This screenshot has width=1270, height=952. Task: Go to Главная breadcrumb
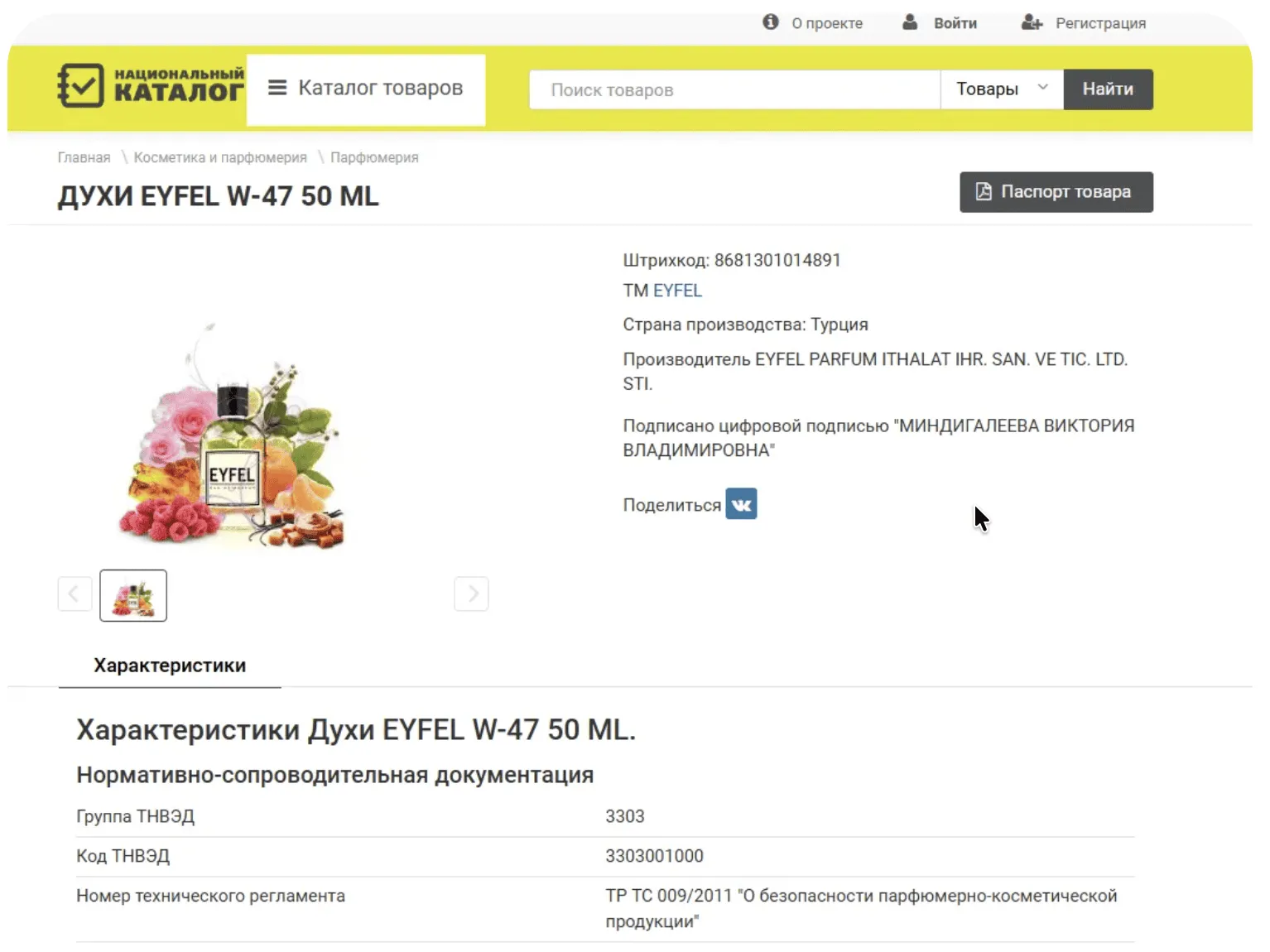tap(84, 157)
